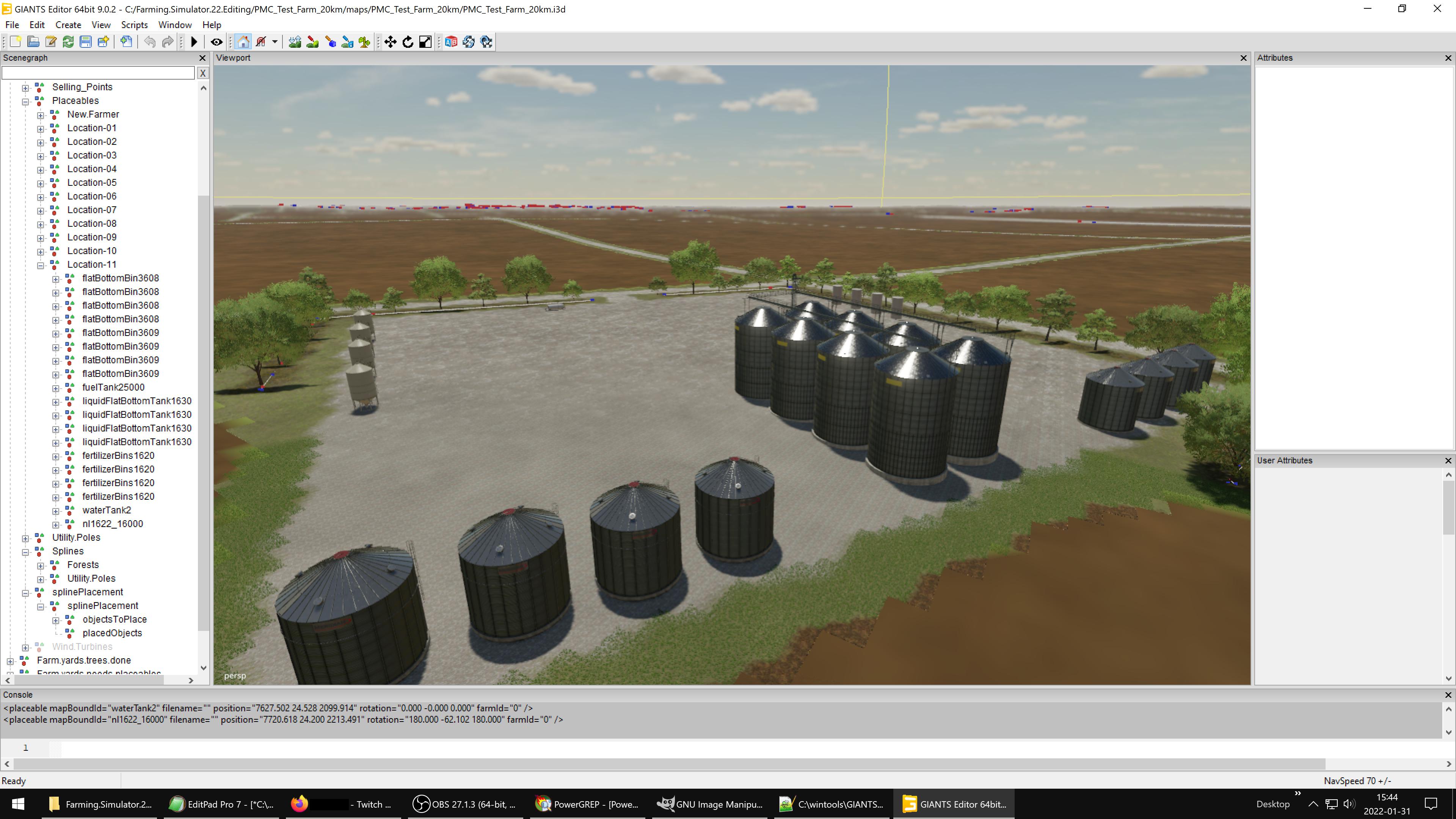Open the Create menu
Image resolution: width=1456 pixels, height=819 pixels.
click(68, 25)
